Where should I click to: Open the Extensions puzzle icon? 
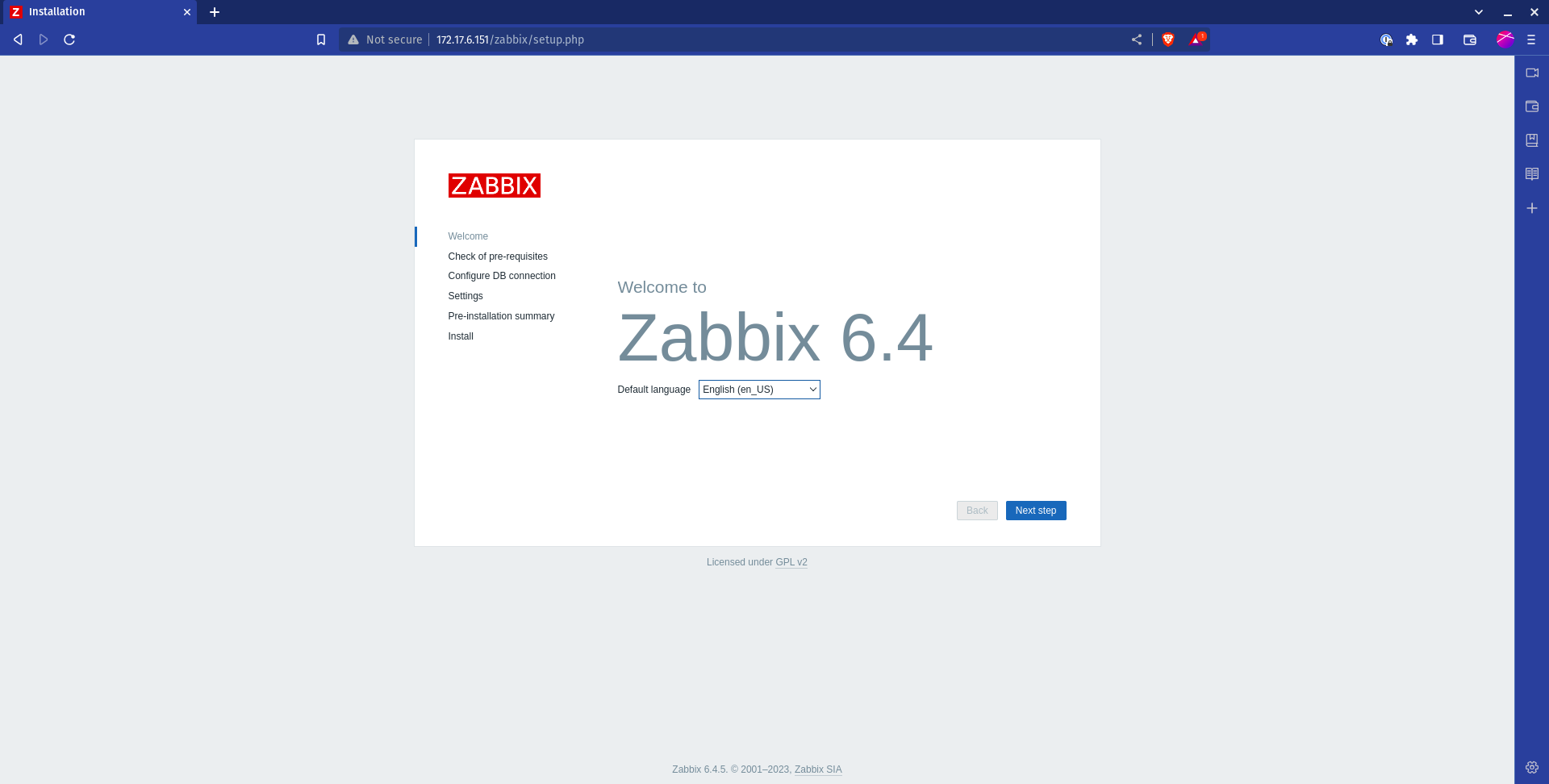coord(1412,40)
